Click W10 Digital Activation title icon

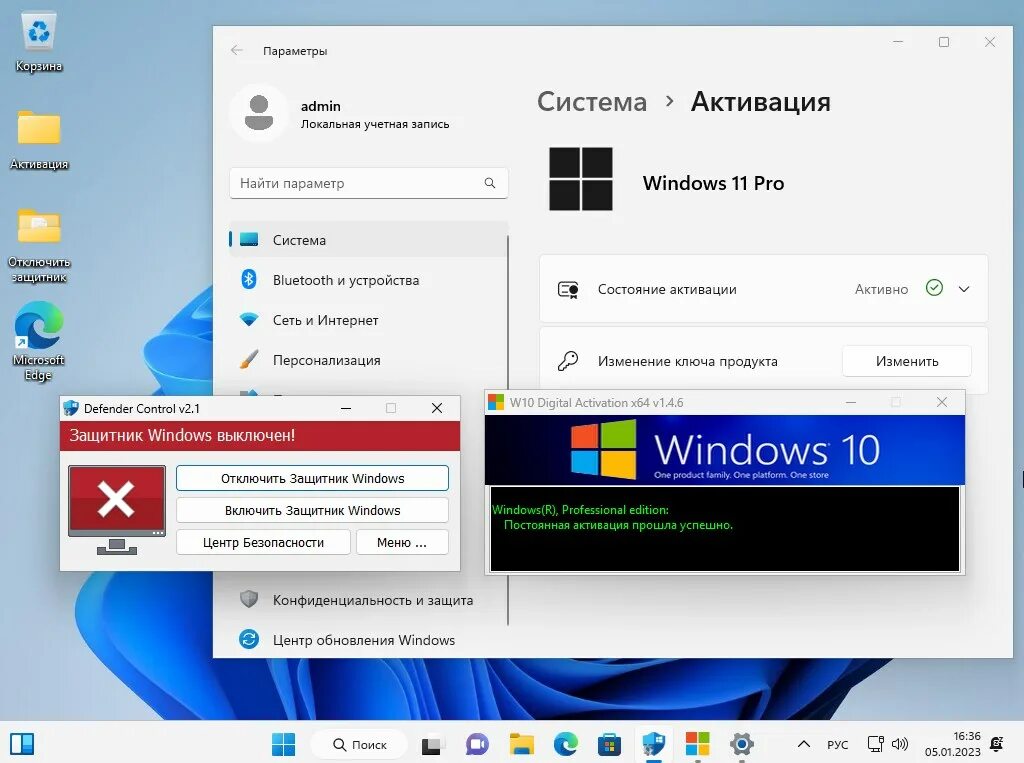[496, 402]
